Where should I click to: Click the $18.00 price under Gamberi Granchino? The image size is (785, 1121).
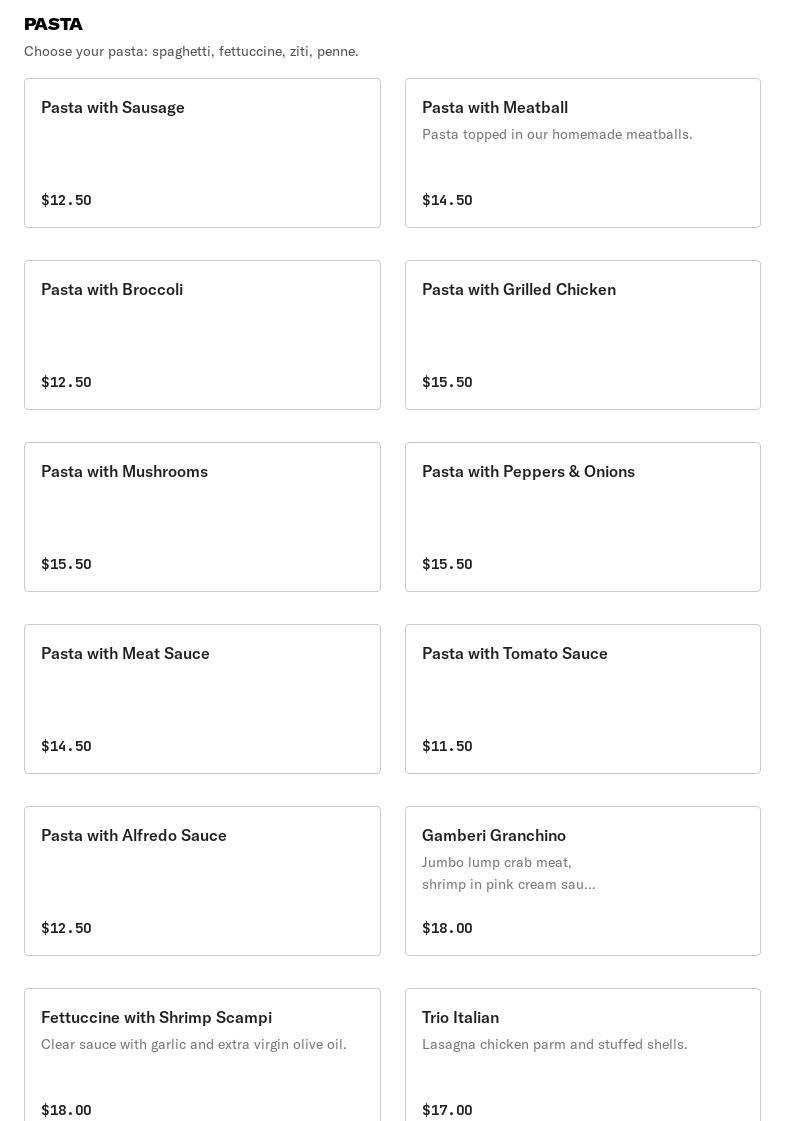[x=447, y=928]
